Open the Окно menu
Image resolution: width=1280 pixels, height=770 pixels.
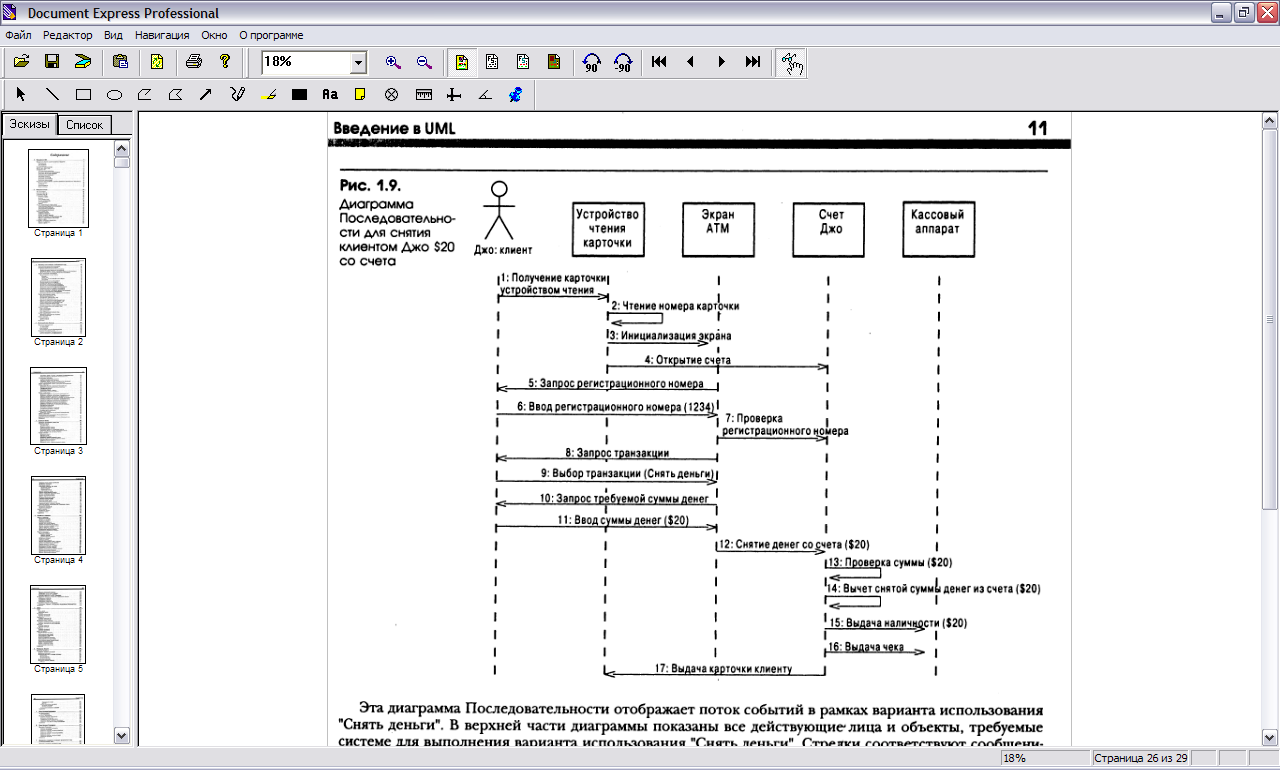pyautogui.click(x=214, y=35)
